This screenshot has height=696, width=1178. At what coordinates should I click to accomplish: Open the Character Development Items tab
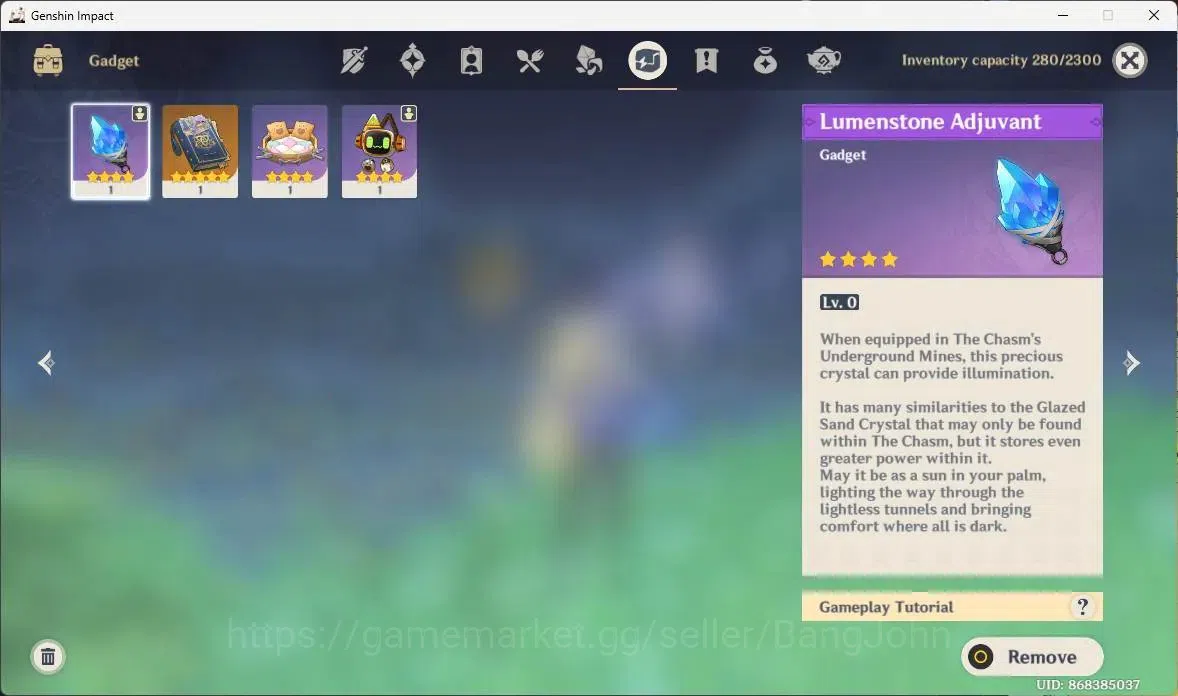pyautogui.click(x=471, y=61)
